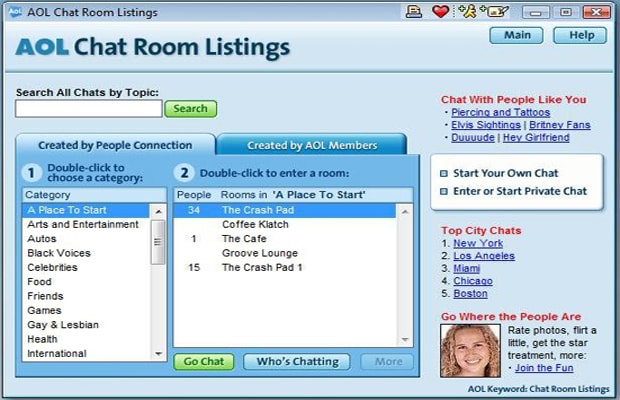The width and height of the screenshot is (620, 400).
Task: Click the category list scrollbar thumb
Action: pyautogui.click(x=158, y=242)
